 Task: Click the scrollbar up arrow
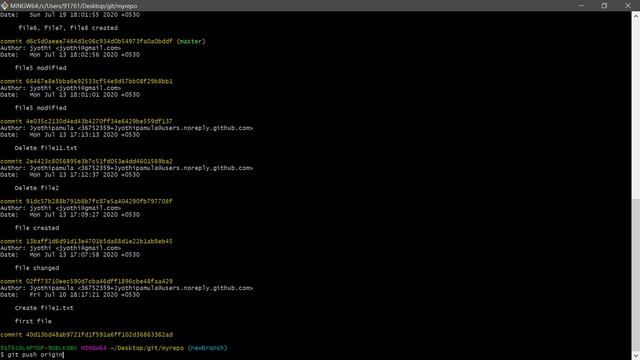pyautogui.click(x=636, y=16)
